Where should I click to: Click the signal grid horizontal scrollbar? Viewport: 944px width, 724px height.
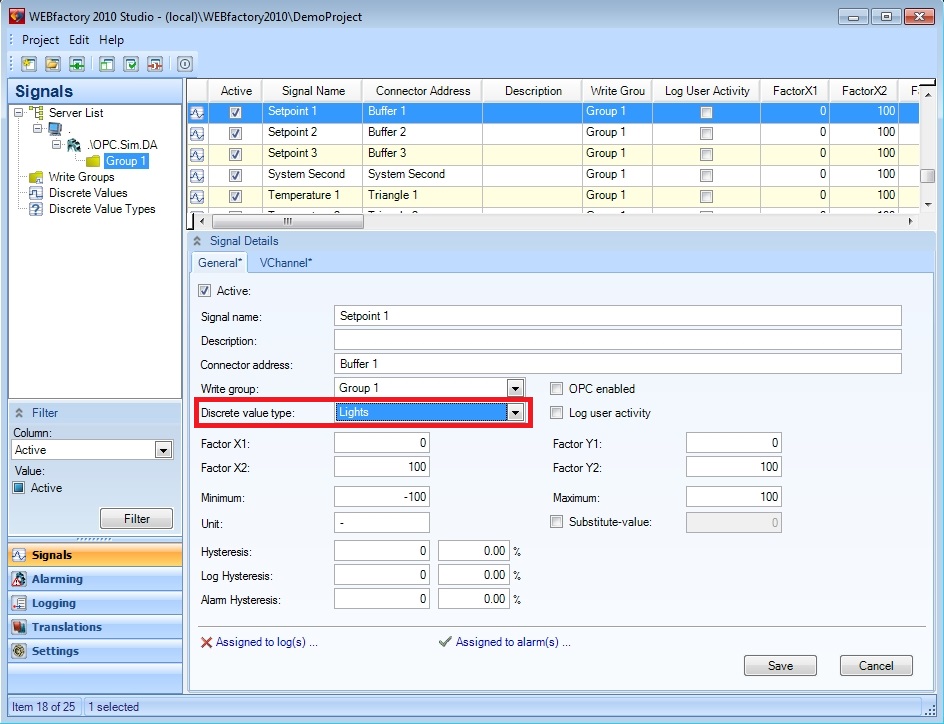tap(287, 221)
